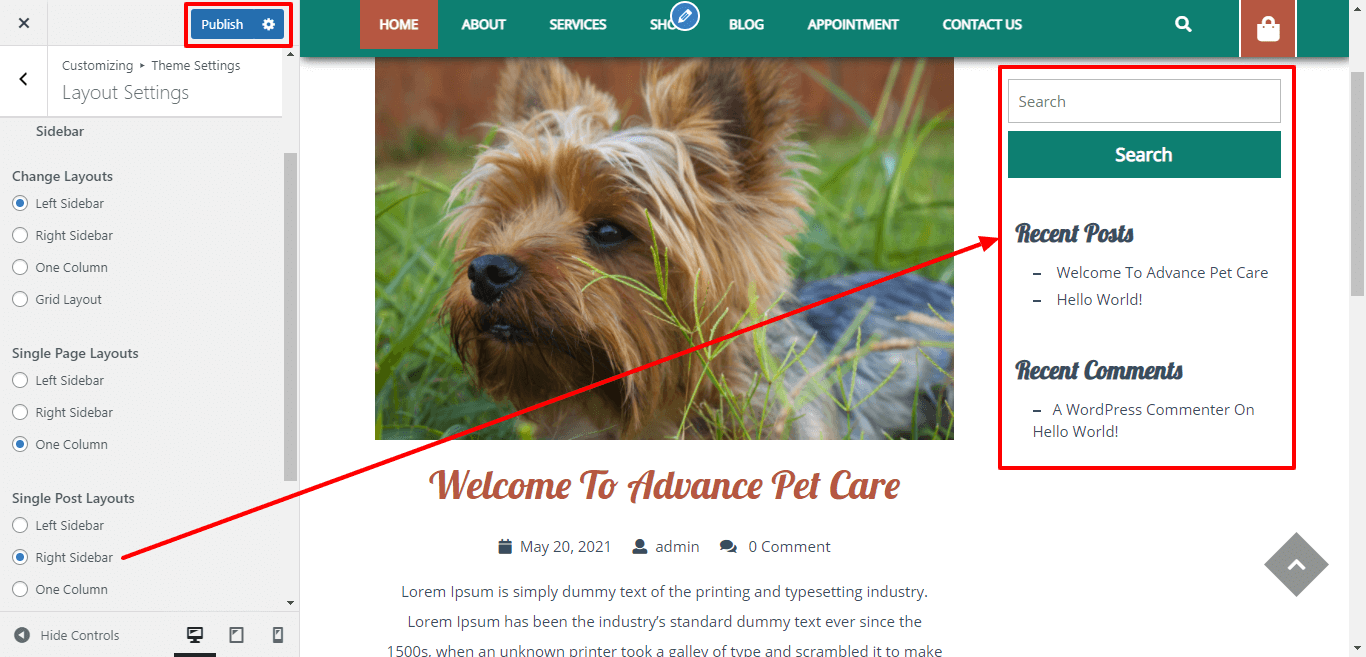
Task: Open the shopping bag cart icon
Action: coord(1268,29)
